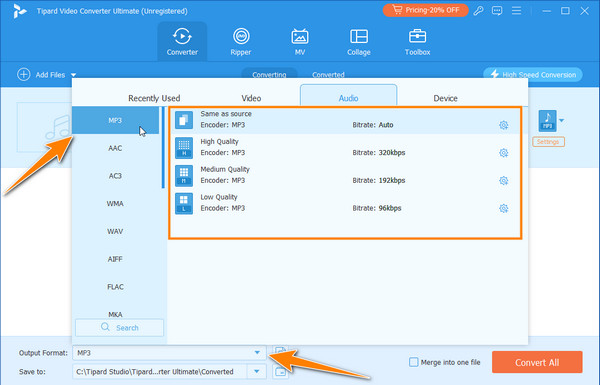Select MP3 in the format list

[x=115, y=121]
